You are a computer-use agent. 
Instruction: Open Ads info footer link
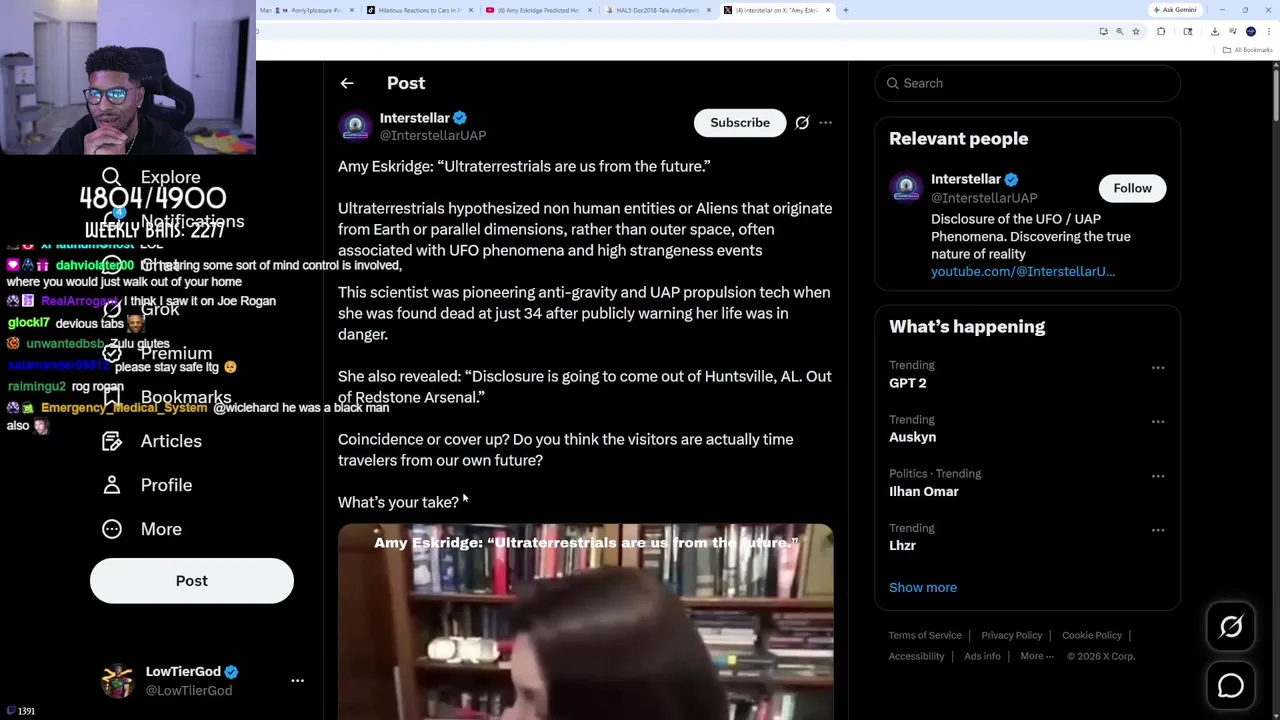point(982,656)
